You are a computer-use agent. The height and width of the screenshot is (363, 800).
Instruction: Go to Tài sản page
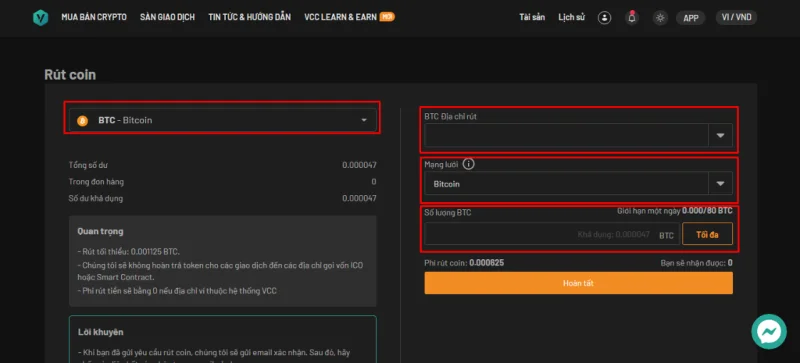point(532,17)
